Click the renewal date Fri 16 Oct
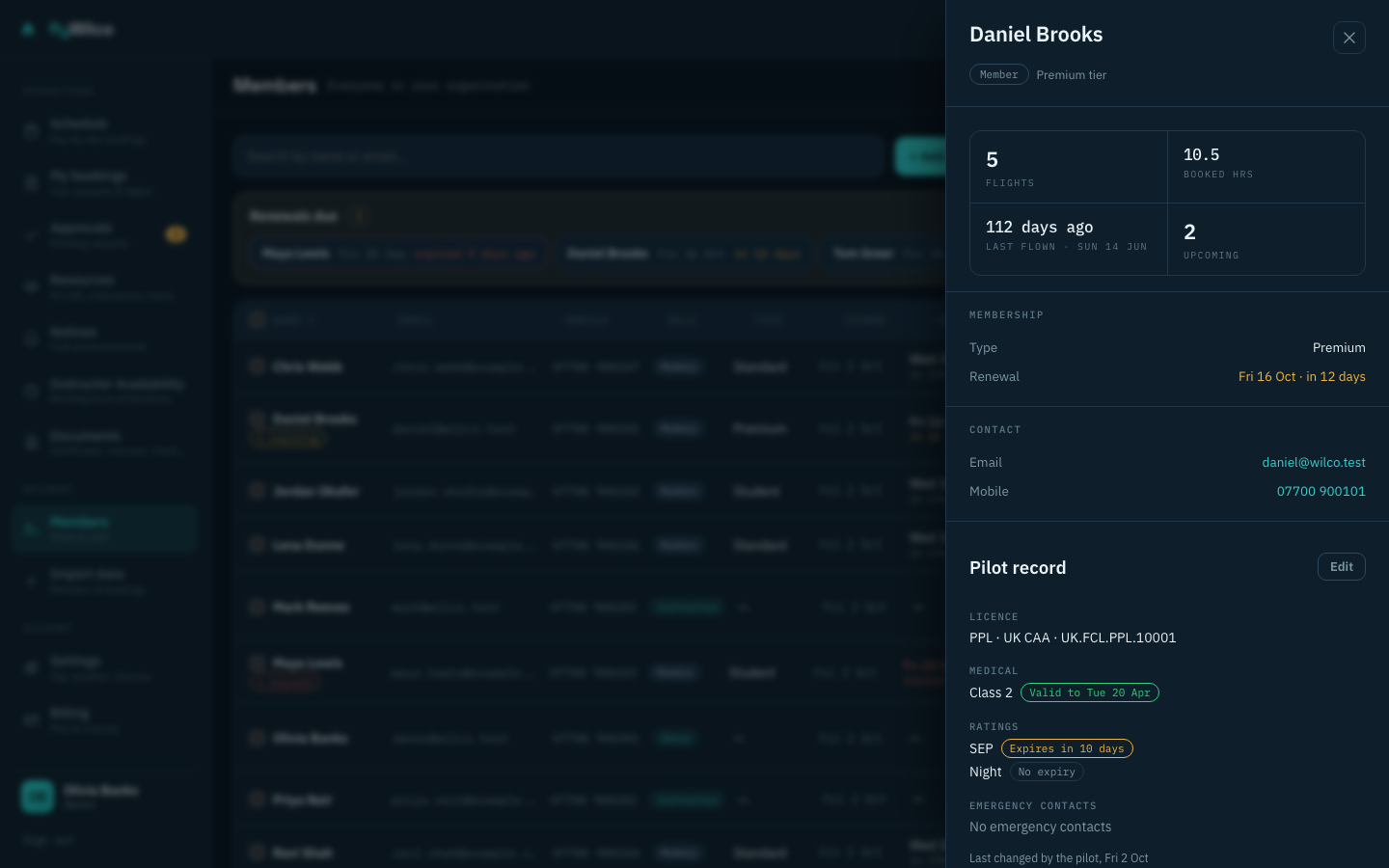The height and width of the screenshot is (868, 1389). tap(1301, 377)
